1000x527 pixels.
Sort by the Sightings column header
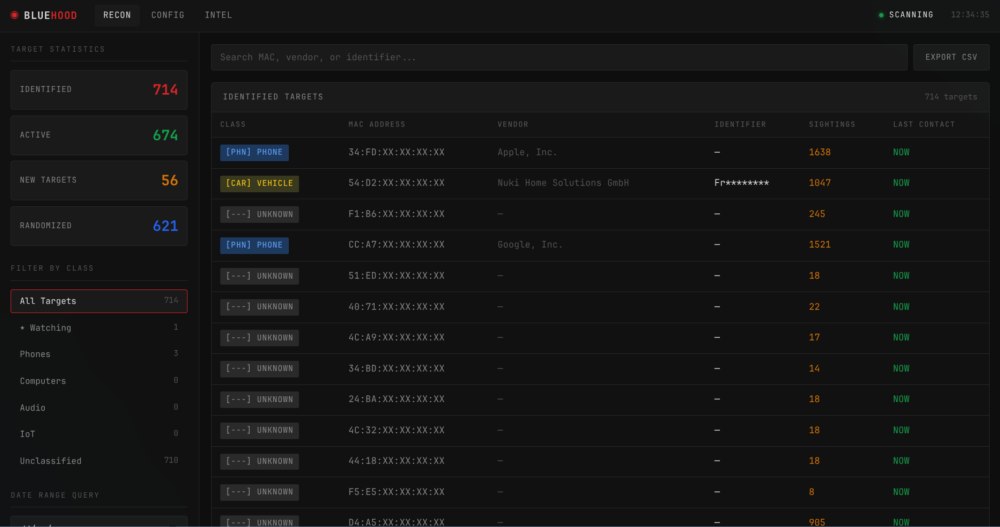[x=832, y=125]
